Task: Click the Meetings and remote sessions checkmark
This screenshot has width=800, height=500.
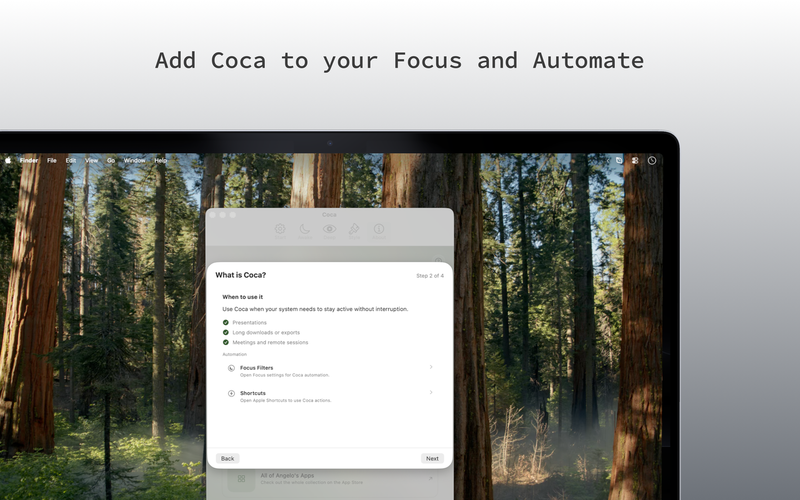Action: pos(226,342)
